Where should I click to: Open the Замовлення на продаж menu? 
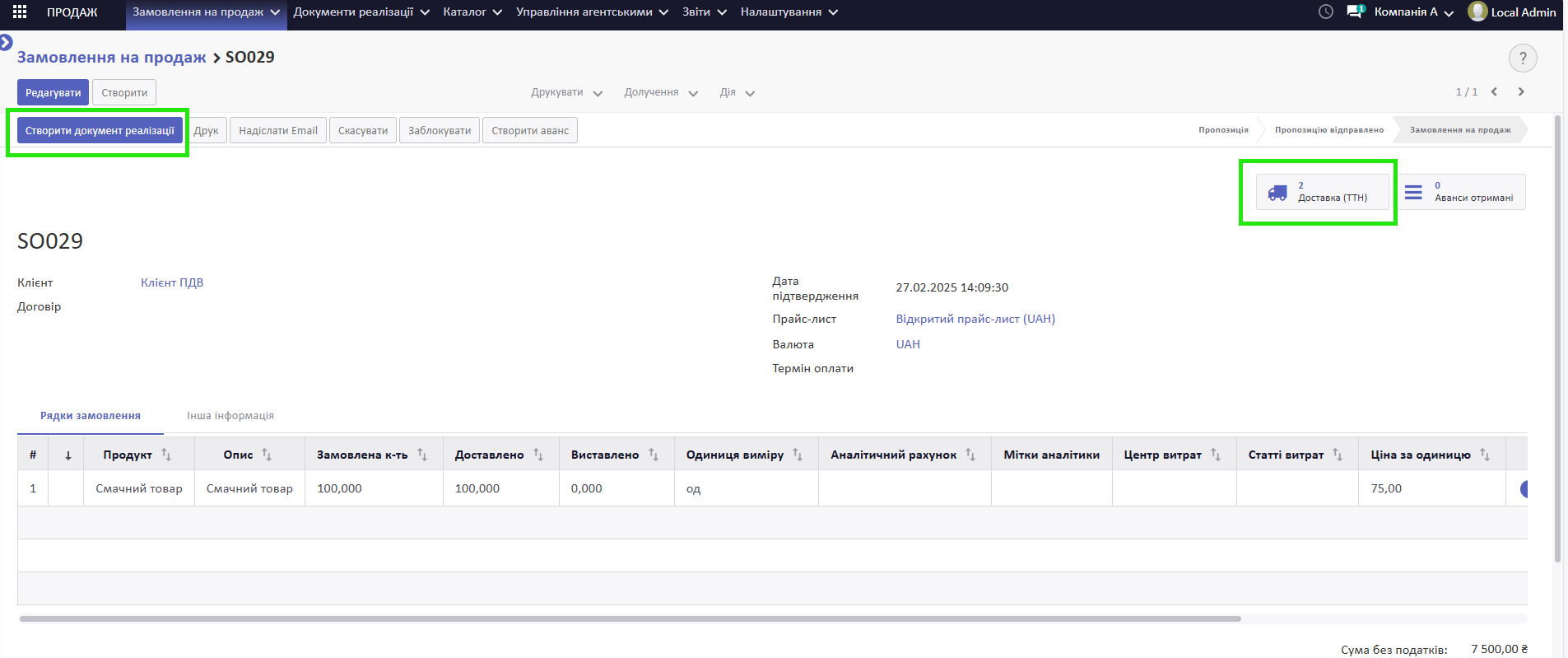[x=207, y=12]
